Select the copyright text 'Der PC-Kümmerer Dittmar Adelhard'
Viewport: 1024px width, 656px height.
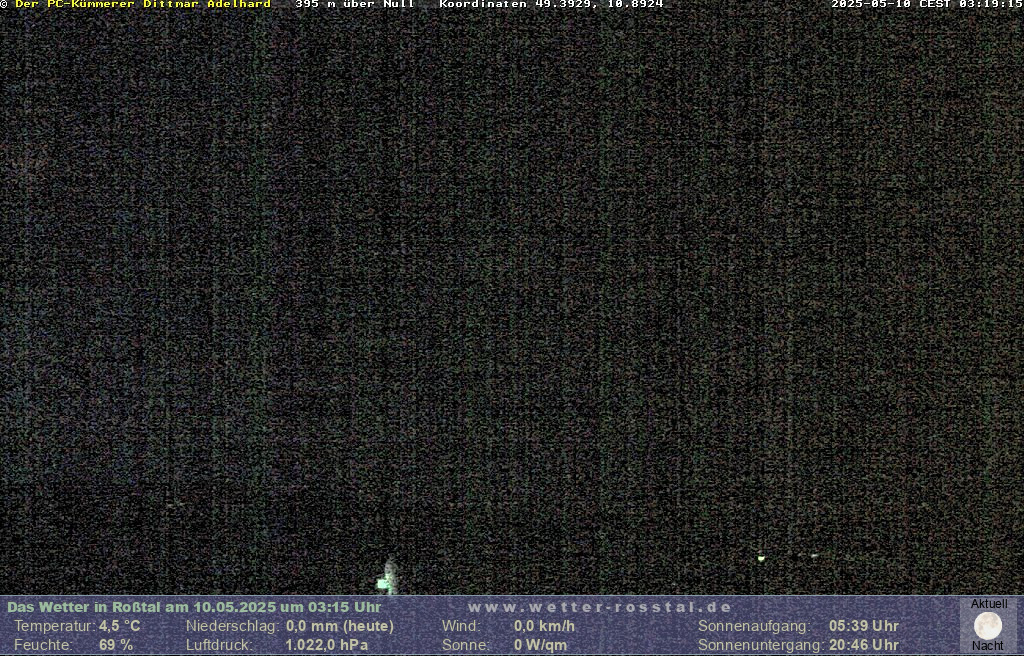[x=143, y=4]
